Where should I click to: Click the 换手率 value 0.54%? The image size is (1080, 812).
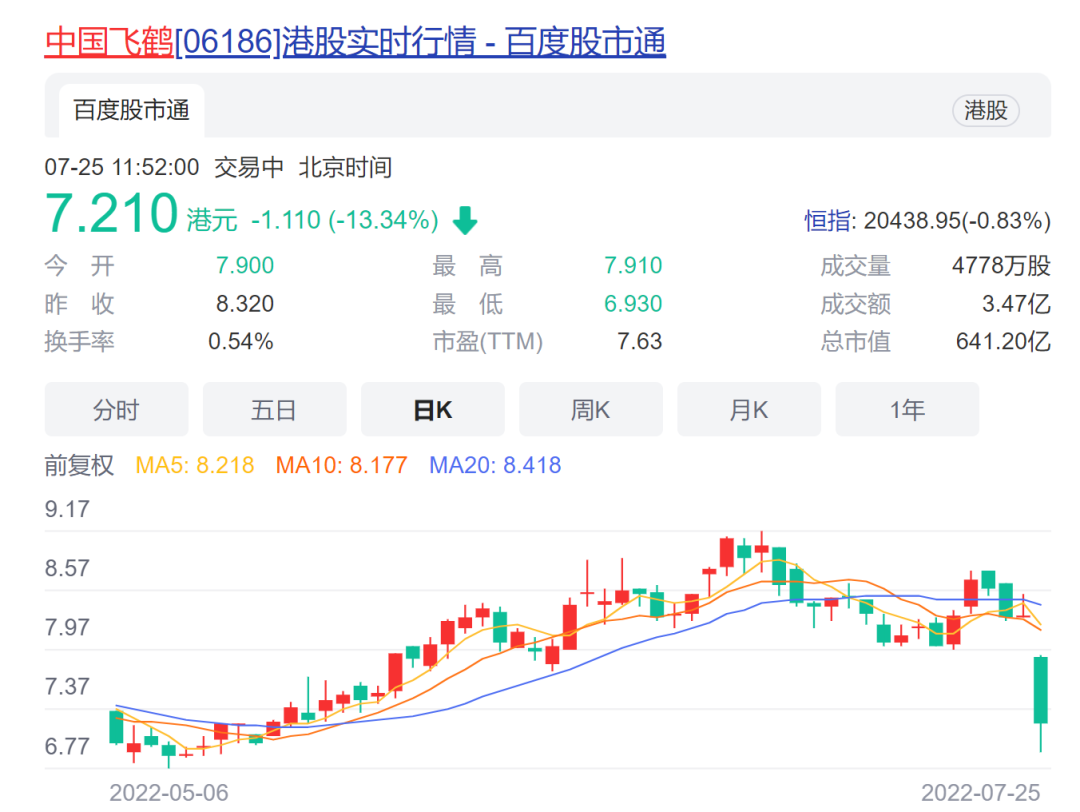point(240,342)
